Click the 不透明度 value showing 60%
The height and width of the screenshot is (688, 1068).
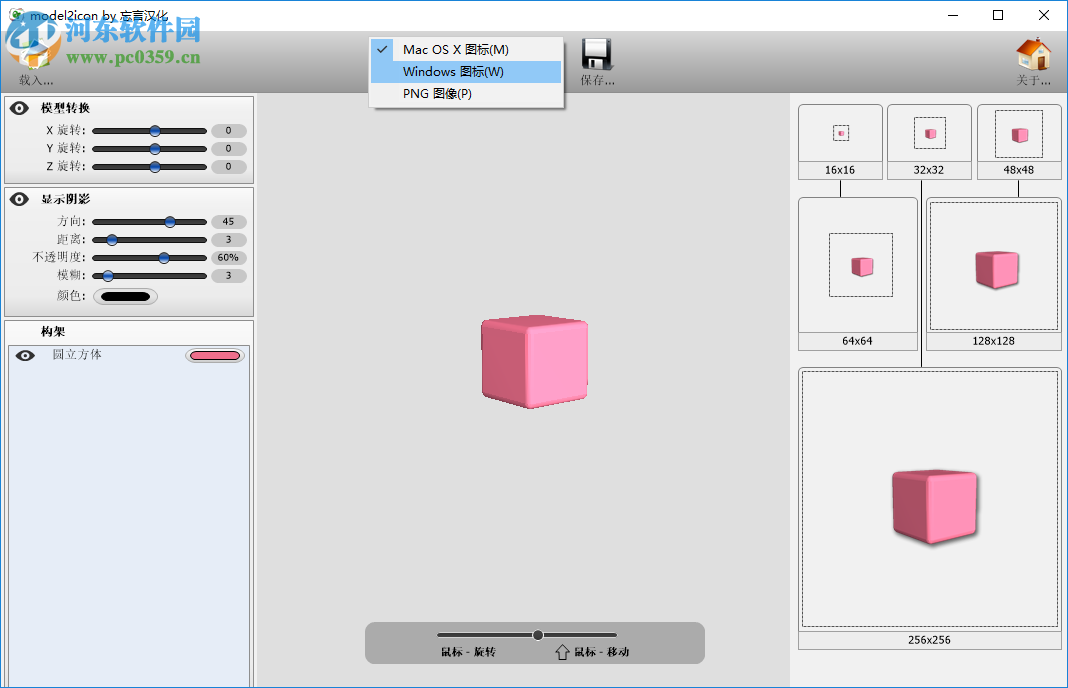pyautogui.click(x=228, y=257)
